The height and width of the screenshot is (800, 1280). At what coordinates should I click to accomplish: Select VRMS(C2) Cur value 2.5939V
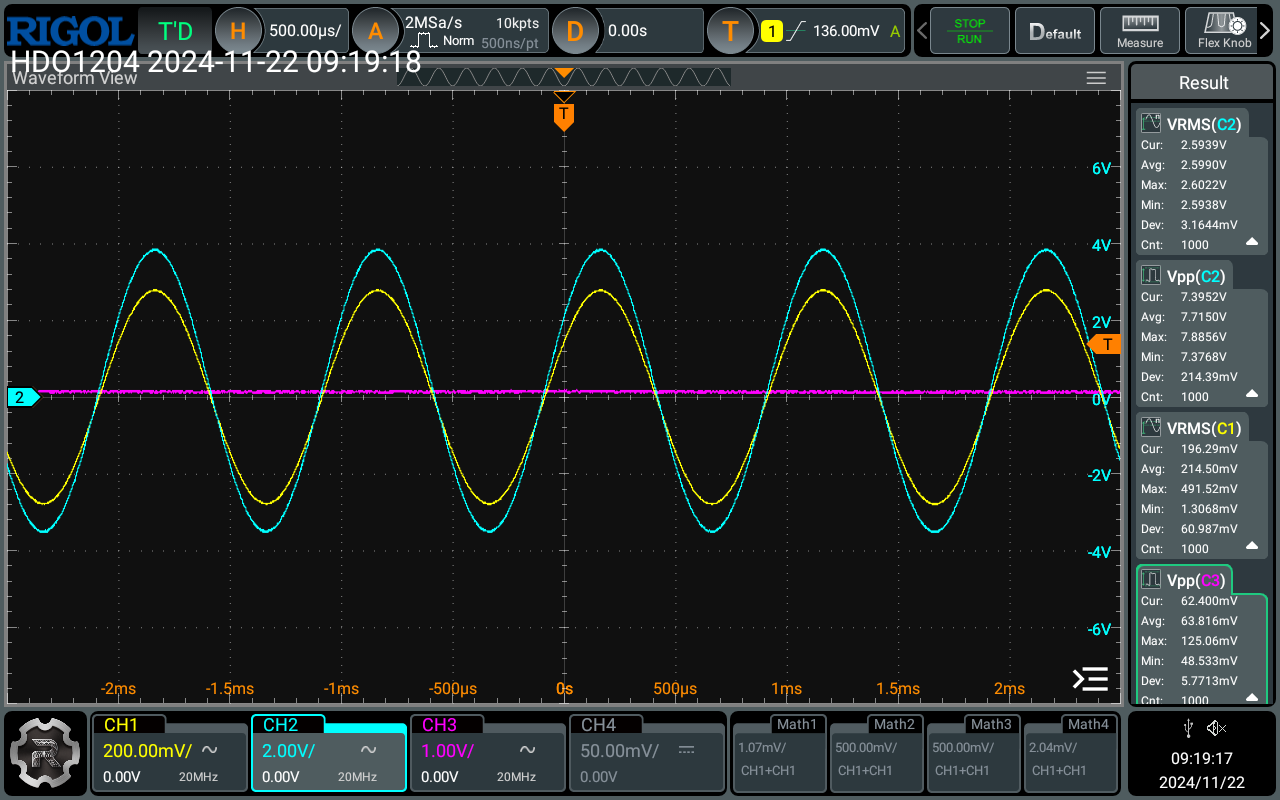1203,145
